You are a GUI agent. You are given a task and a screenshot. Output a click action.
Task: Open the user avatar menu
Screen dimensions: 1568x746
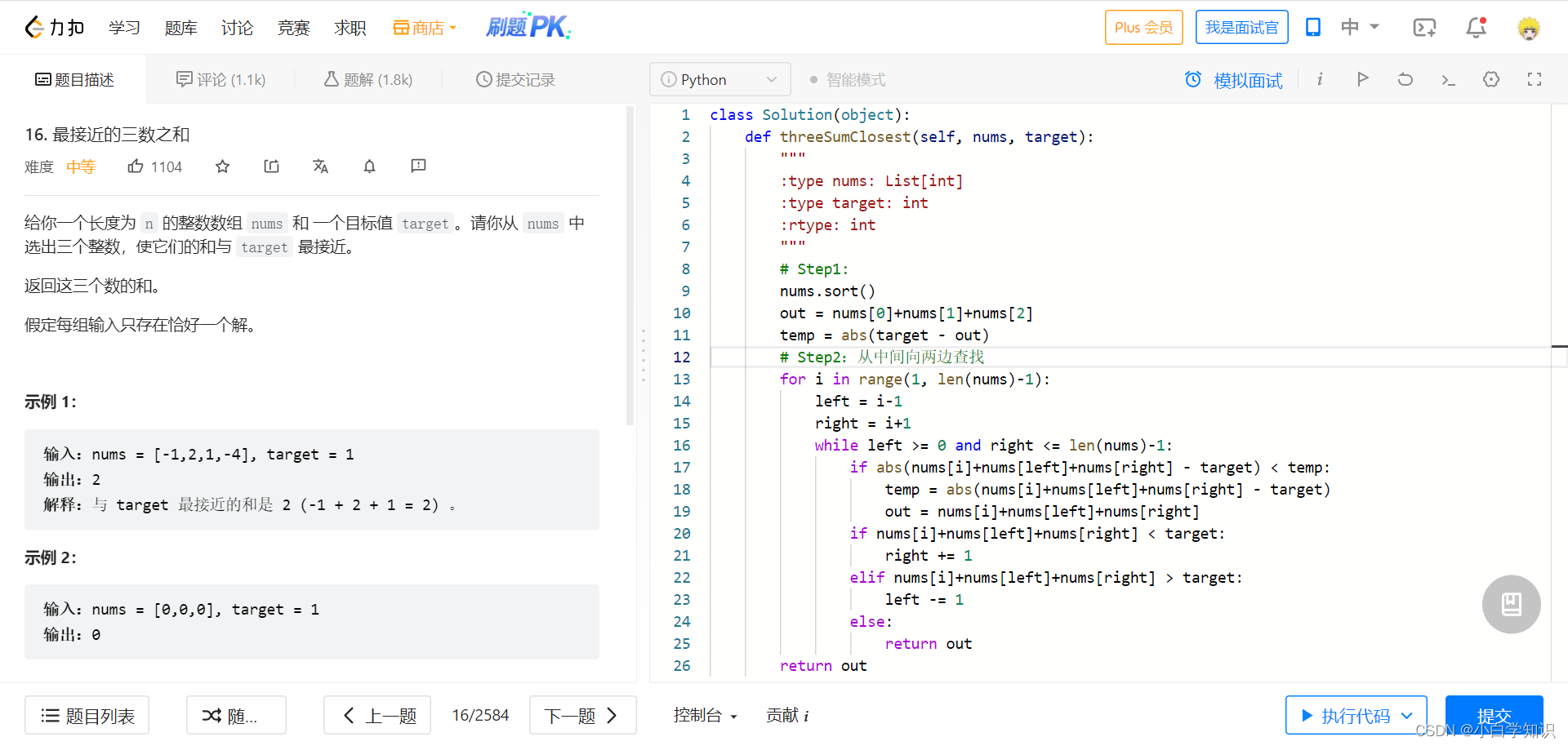tap(1528, 28)
